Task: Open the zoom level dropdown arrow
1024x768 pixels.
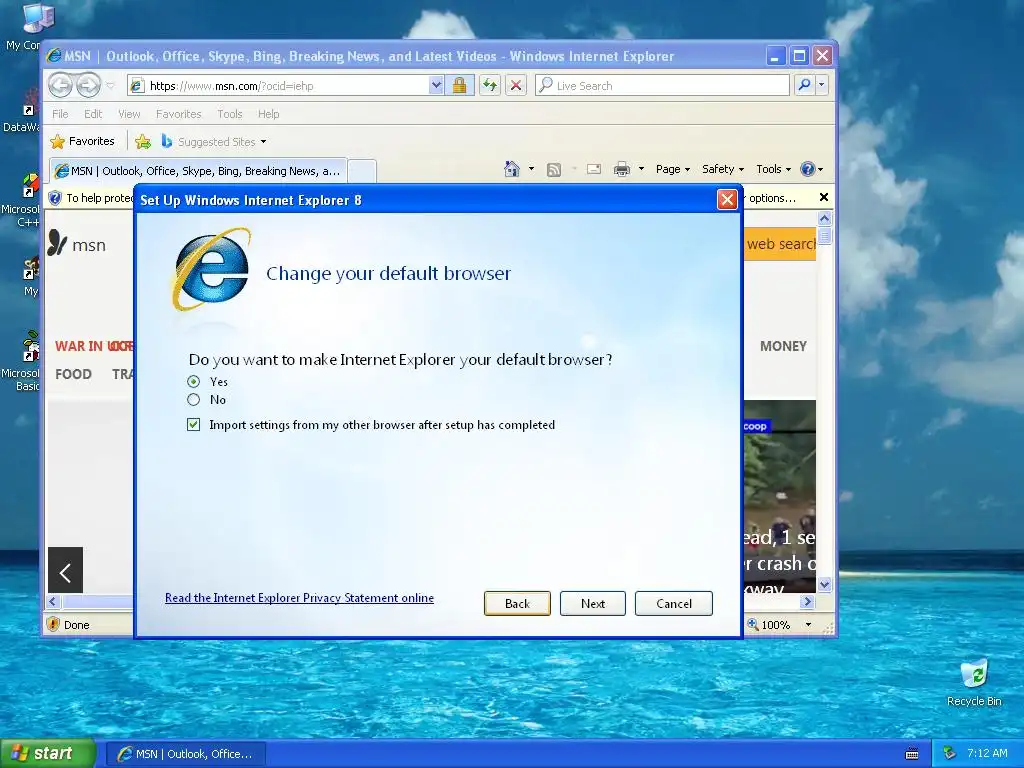Action: (x=808, y=625)
